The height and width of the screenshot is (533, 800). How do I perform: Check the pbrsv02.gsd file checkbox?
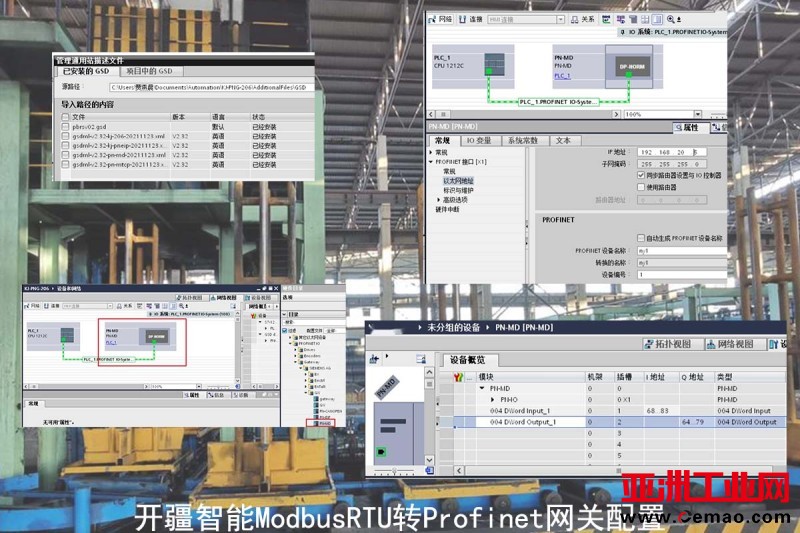(x=65, y=126)
